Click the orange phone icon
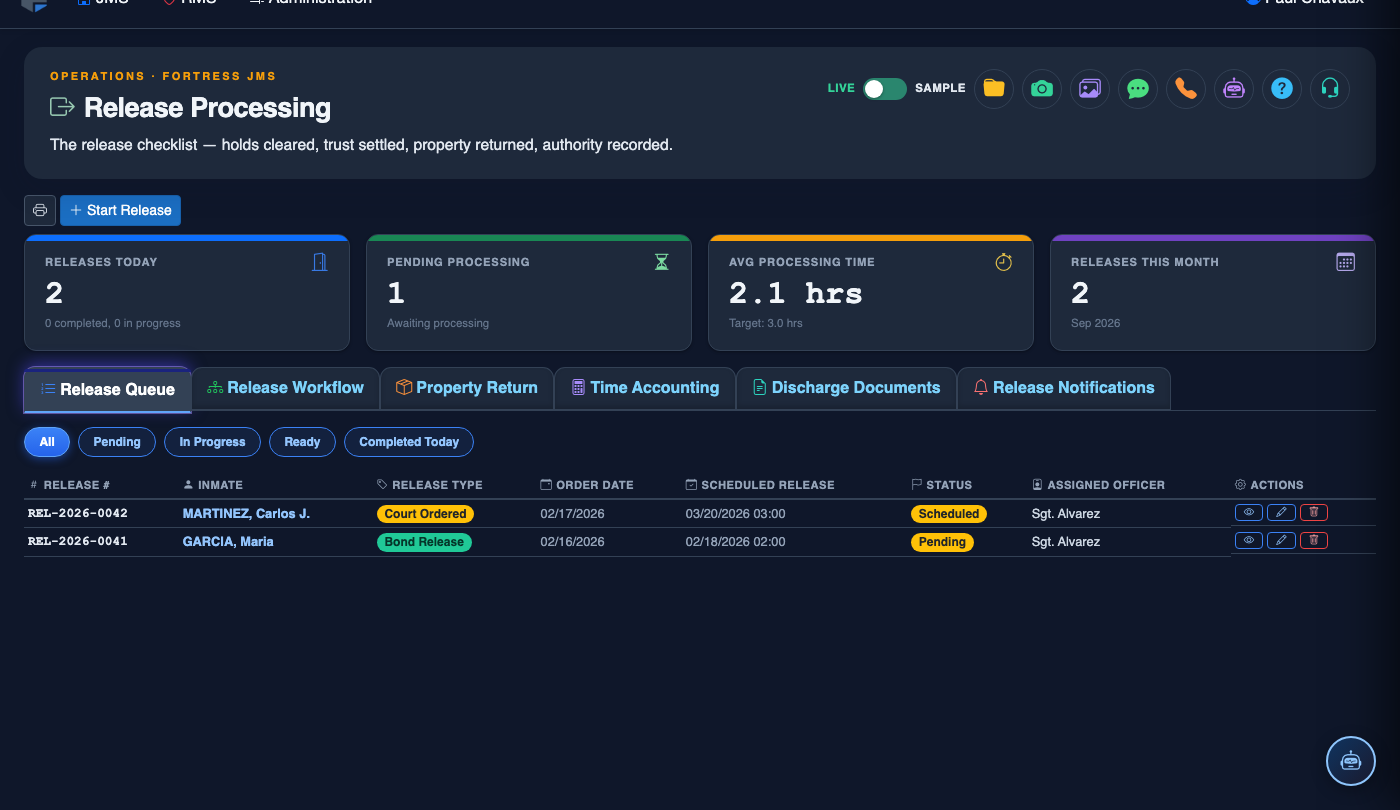Viewport: 1400px width, 810px height. point(1186,88)
